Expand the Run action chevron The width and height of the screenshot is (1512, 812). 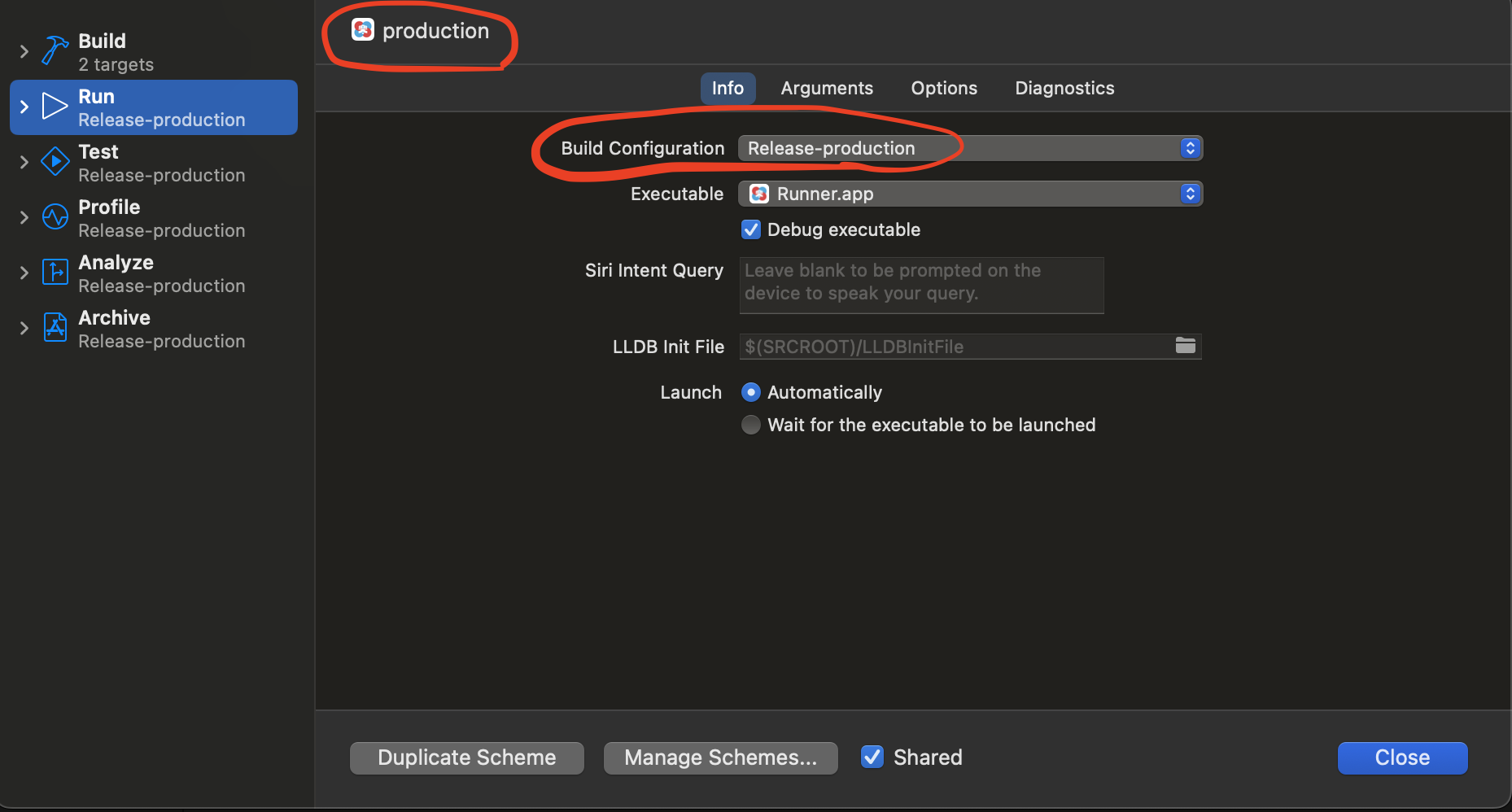pos(24,107)
